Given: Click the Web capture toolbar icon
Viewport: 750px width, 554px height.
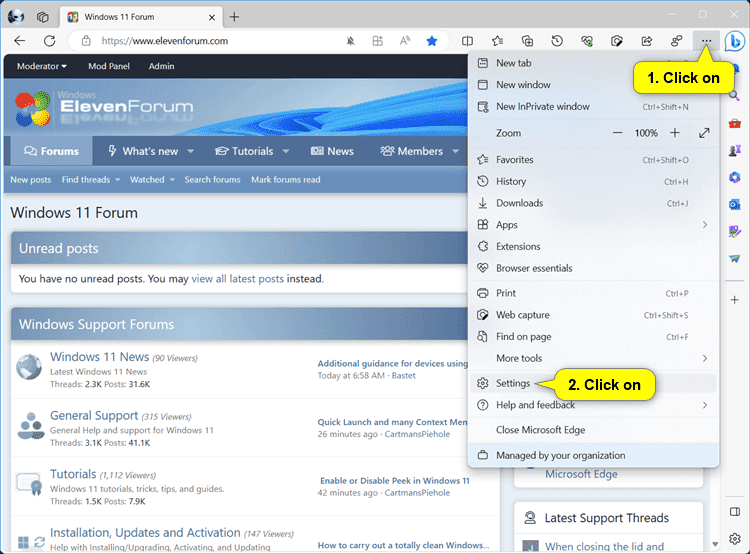Looking at the screenshot, I should [x=617, y=41].
